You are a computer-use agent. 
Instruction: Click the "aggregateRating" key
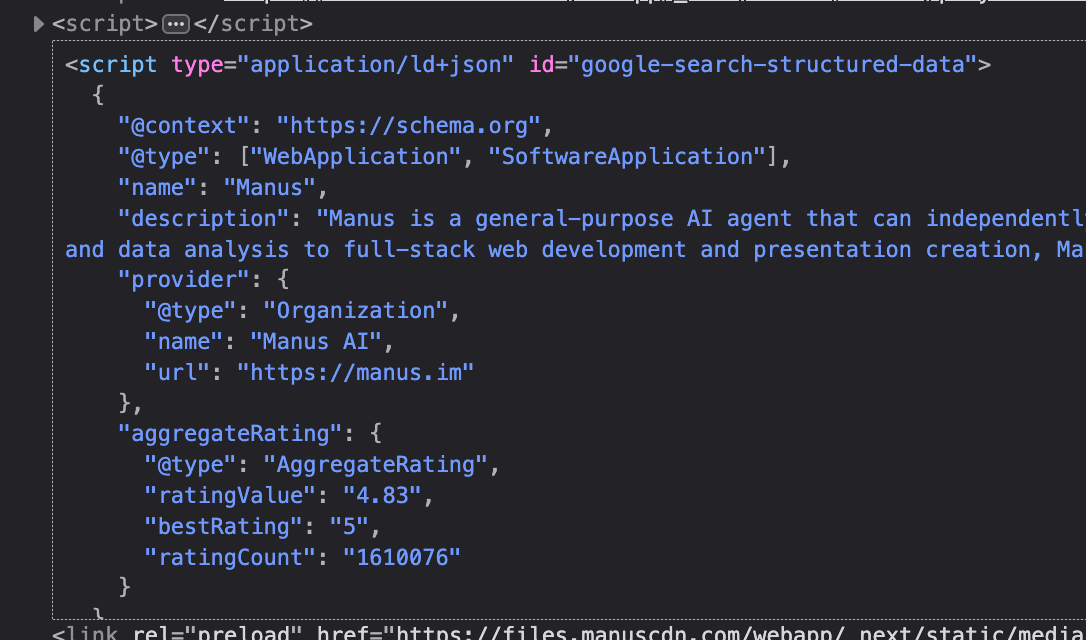[x=229, y=434]
